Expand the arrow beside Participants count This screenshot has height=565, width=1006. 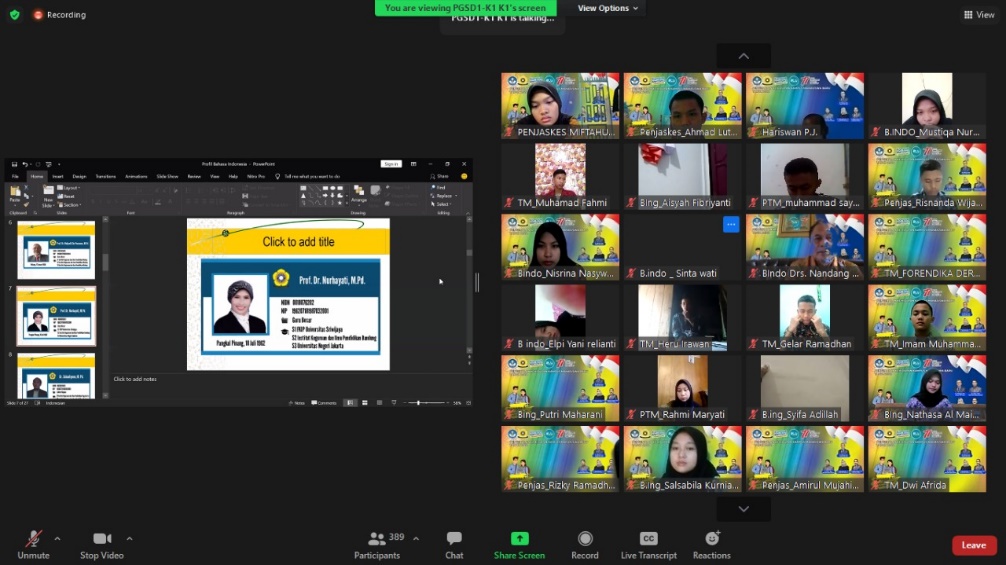click(416, 539)
